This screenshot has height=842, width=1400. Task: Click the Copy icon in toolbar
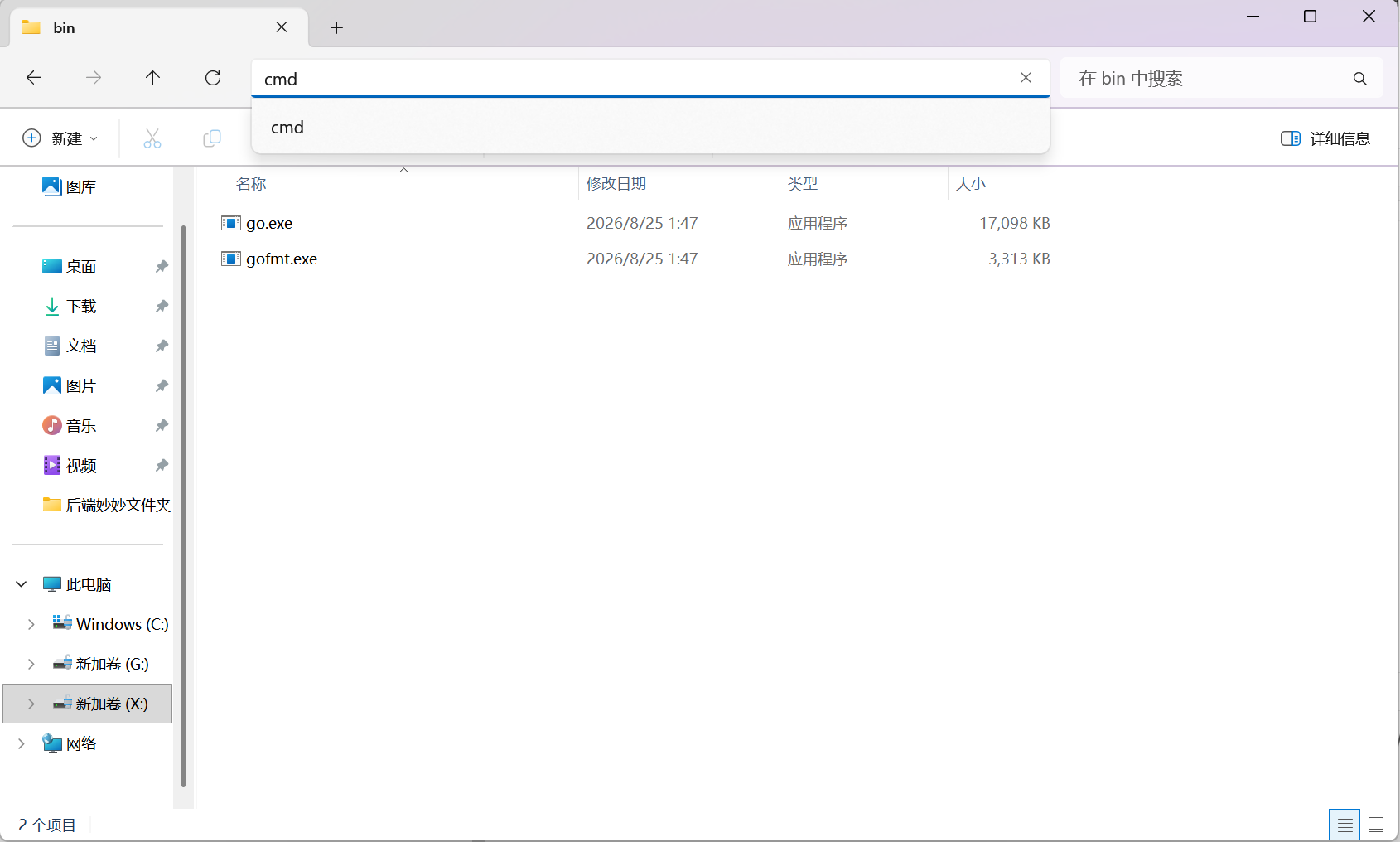pyautogui.click(x=212, y=138)
